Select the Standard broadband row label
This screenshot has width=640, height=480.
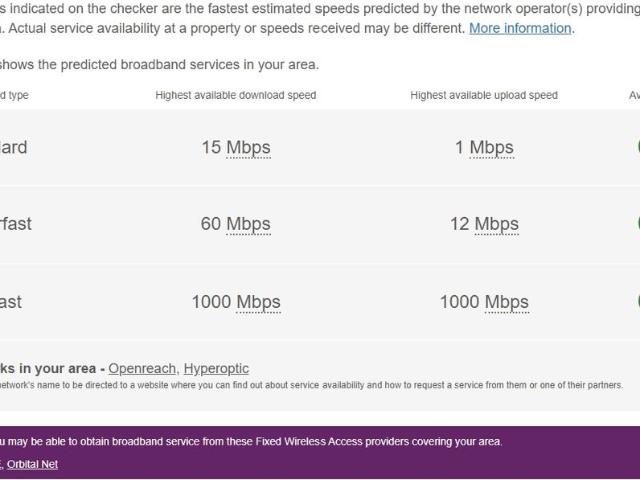click(14, 148)
